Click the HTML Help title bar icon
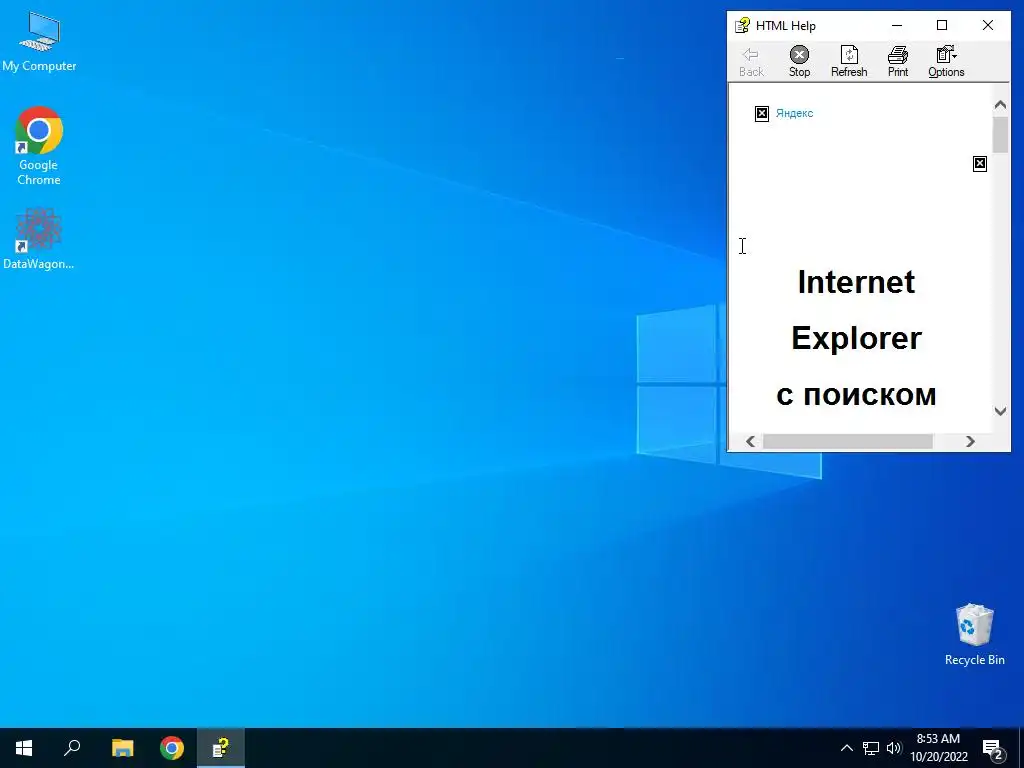This screenshot has width=1024, height=768. tap(742, 25)
